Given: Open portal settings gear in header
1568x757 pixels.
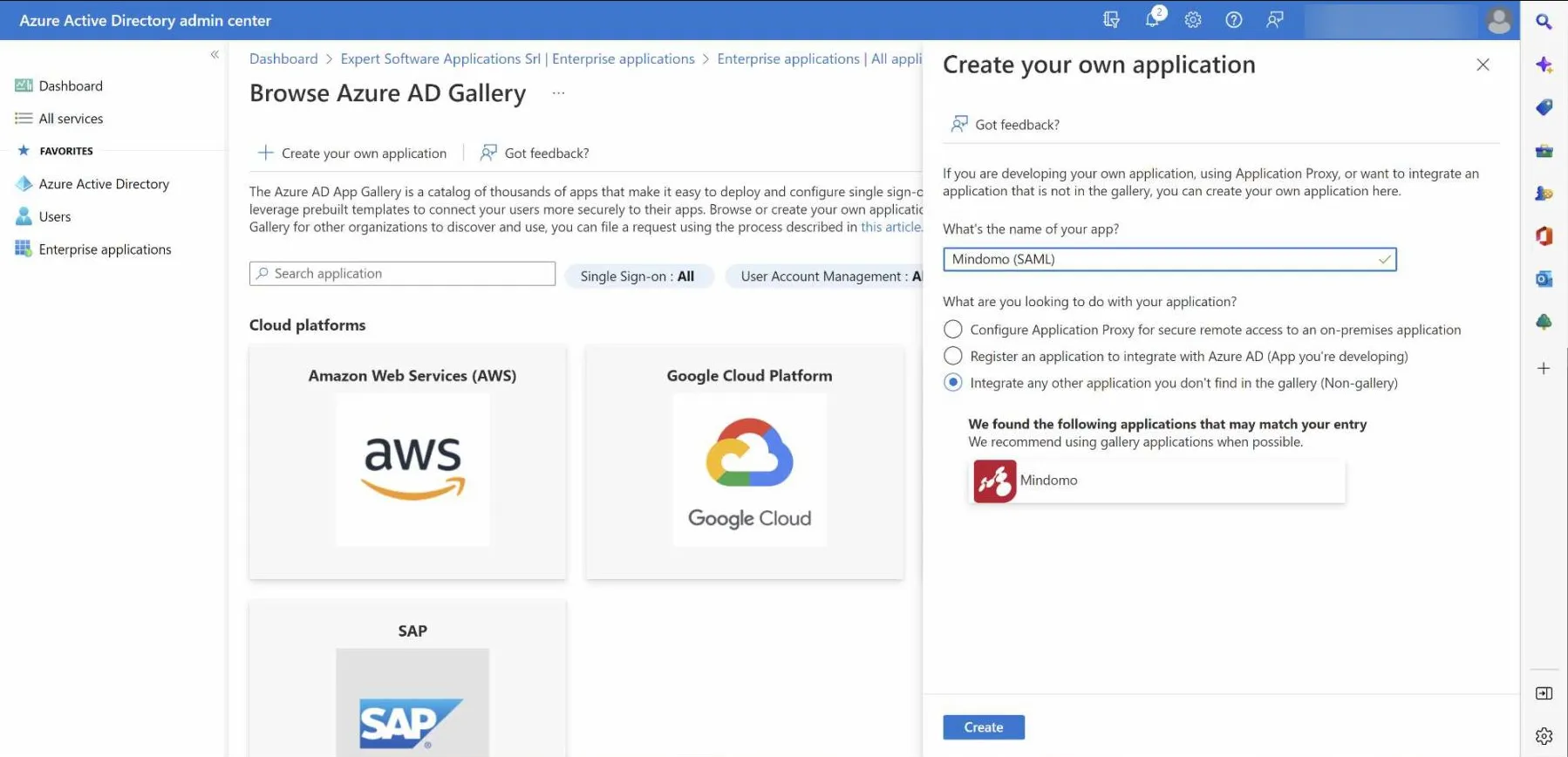Looking at the screenshot, I should [1193, 19].
